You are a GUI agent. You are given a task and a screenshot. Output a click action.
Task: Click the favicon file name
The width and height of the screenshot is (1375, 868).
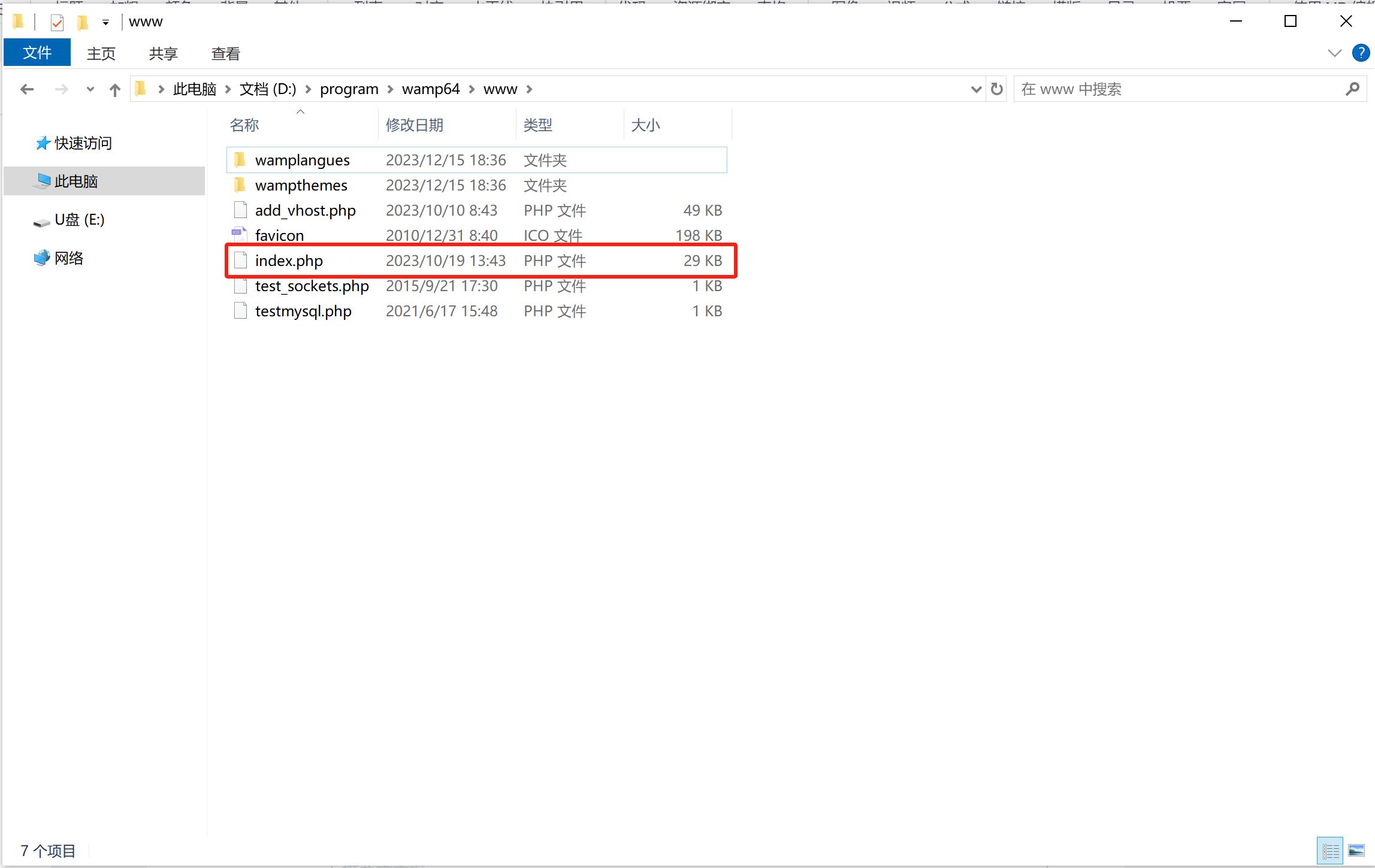pyautogui.click(x=279, y=235)
